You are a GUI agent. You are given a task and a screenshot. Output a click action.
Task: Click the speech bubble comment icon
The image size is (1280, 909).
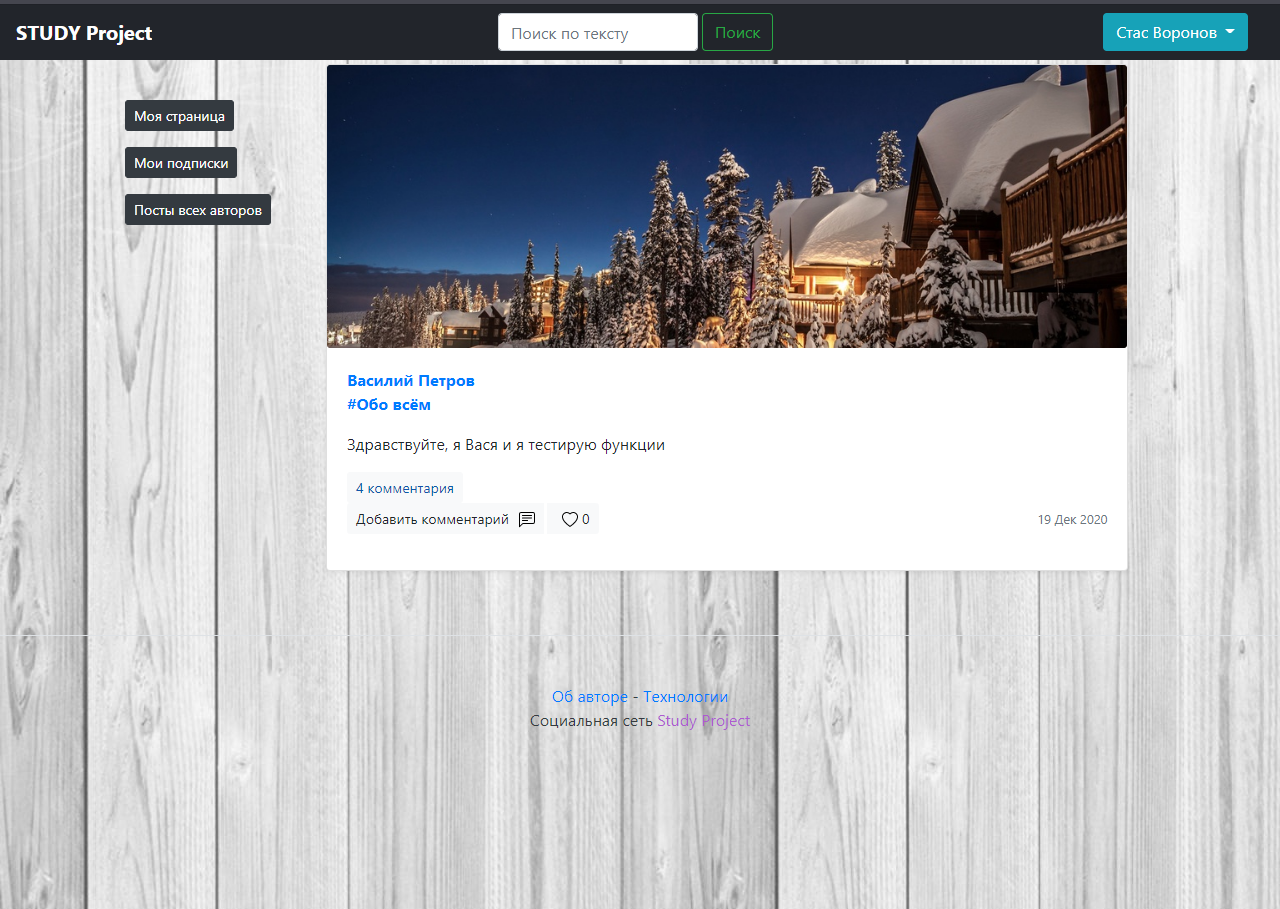pos(527,519)
